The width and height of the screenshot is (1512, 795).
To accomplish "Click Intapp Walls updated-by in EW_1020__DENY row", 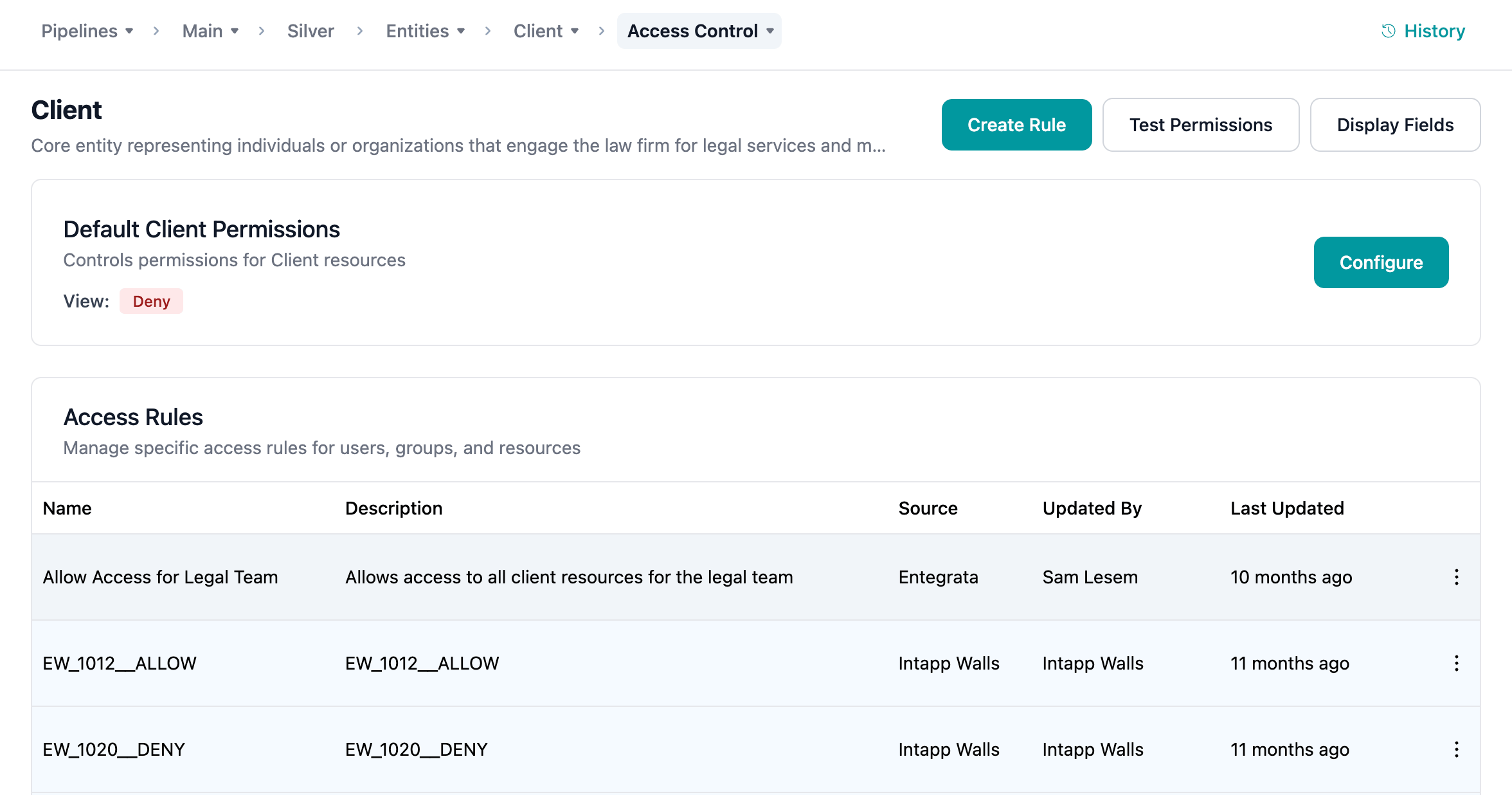I will click(1092, 749).
